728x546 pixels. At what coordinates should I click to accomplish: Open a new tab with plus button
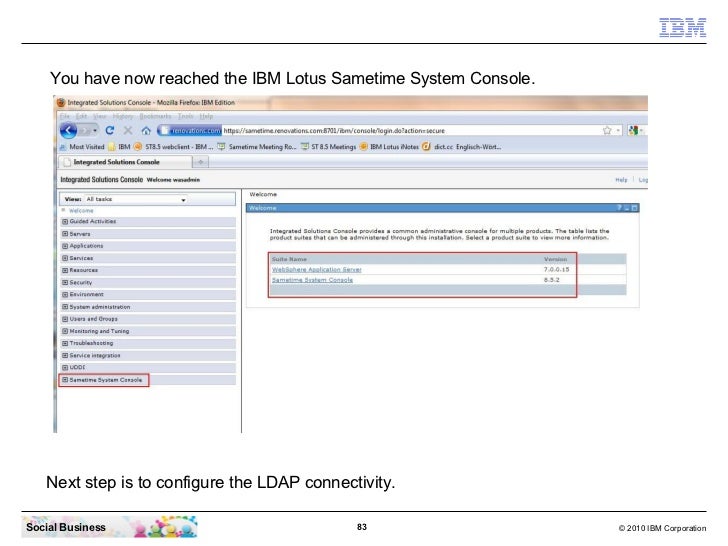pyautogui.click(x=201, y=162)
